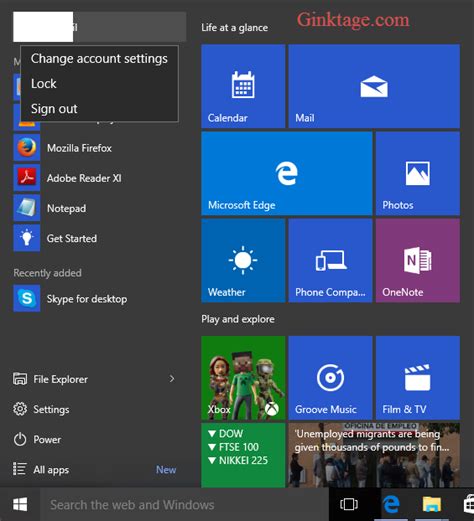This screenshot has height=521, width=474.
Task: Open the news tile about unemployed migrants
Action: [374, 455]
